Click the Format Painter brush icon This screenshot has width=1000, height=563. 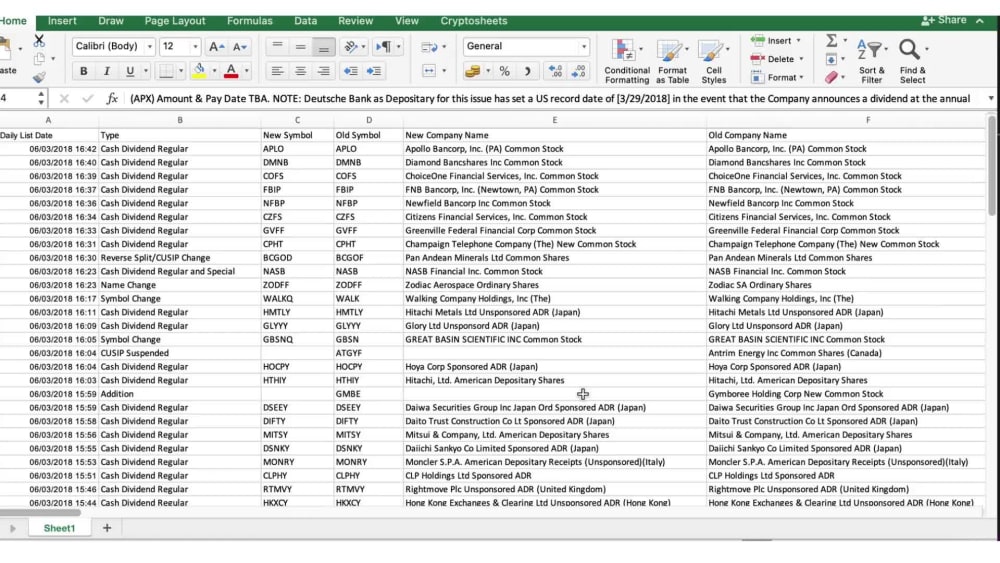pyautogui.click(x=39, y=77)
